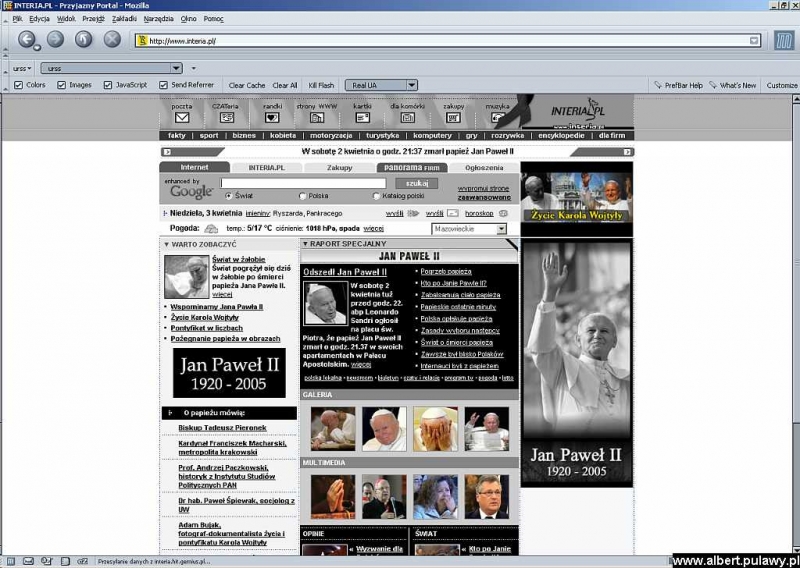
Task: Click the INTERIA.PL logo
Action: point(578,111)
